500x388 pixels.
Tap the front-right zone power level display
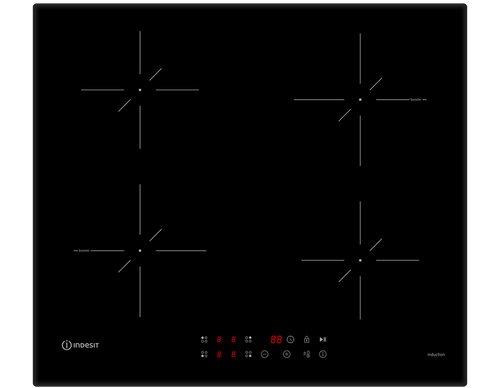point(233,354)
